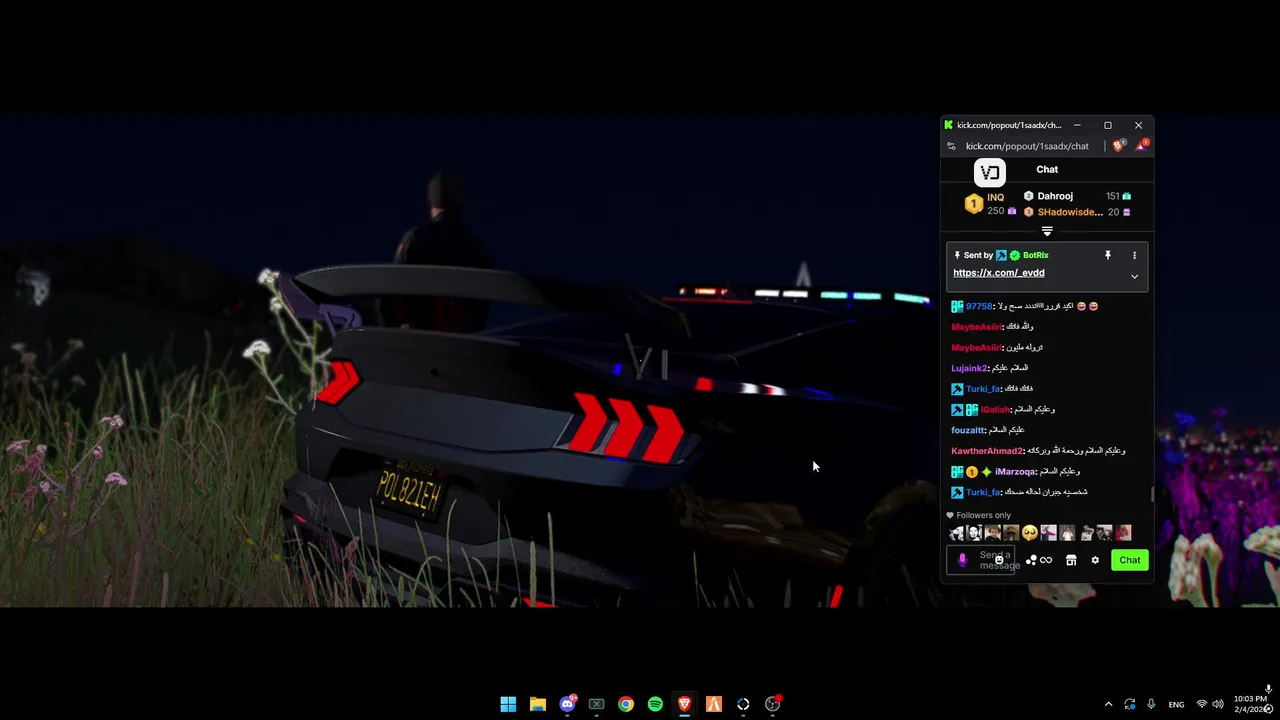
Task: Open Spotify from taskbar
Action: 655,704
